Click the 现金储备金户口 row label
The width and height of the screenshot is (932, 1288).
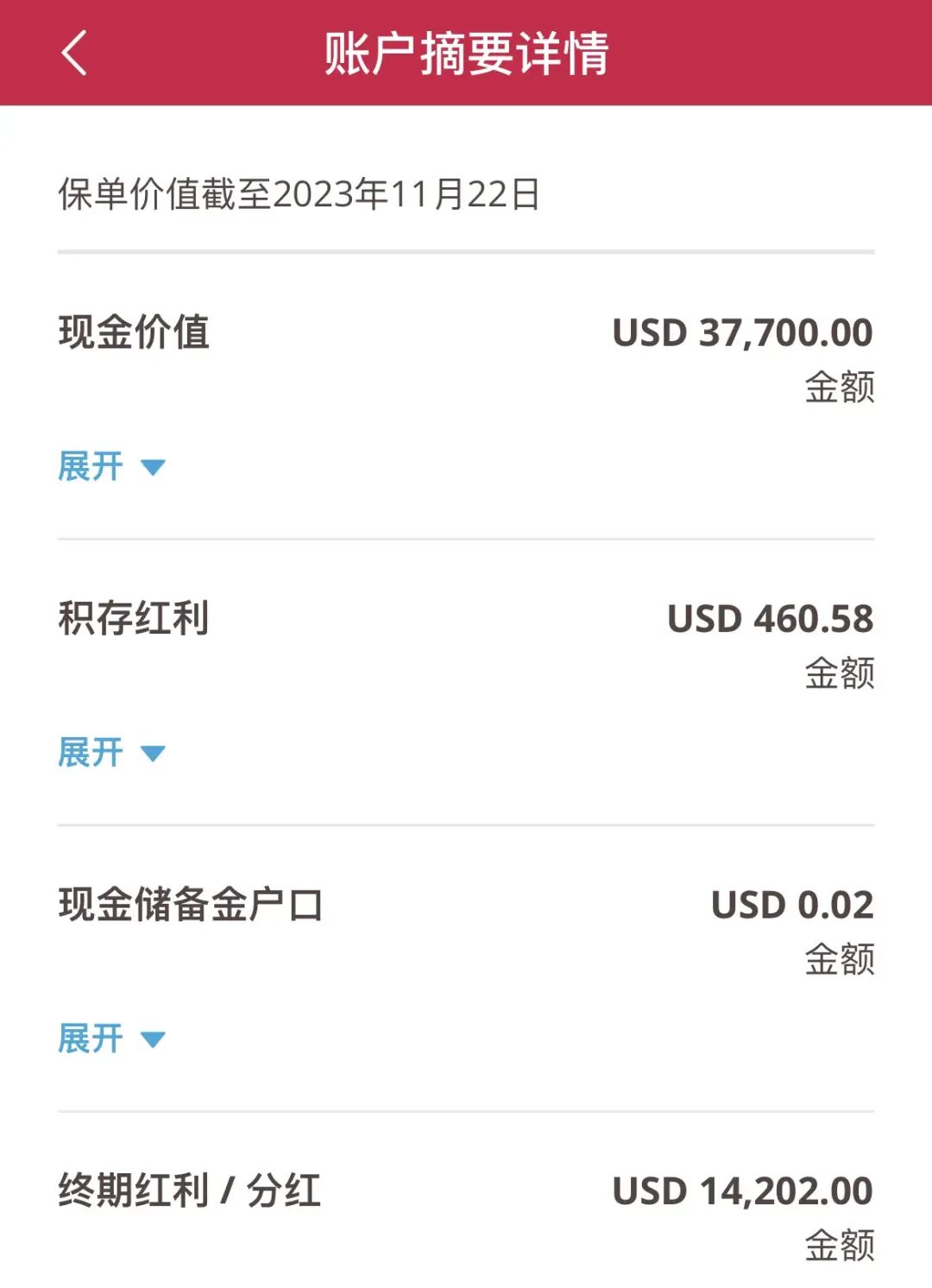[191, 905]
